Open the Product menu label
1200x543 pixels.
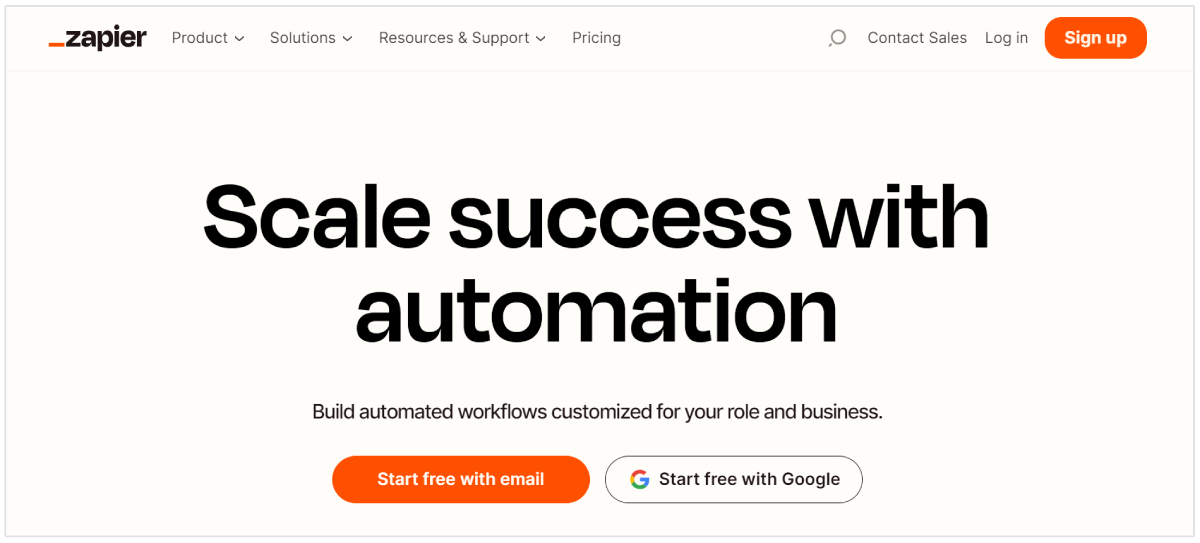200,38
